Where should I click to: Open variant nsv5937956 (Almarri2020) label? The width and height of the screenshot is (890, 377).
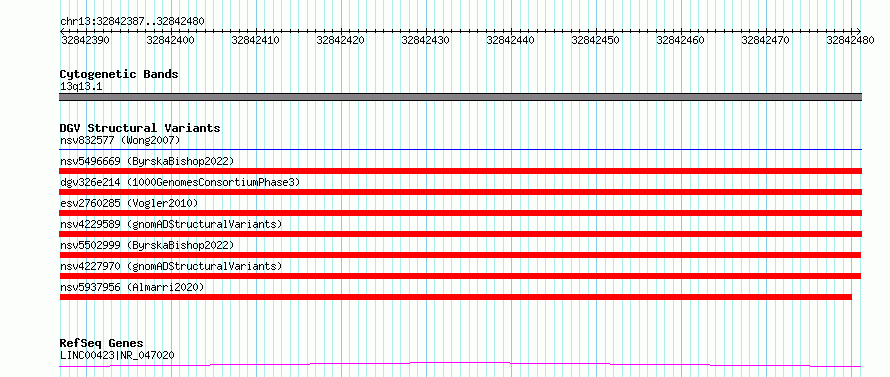[x=132, y=287]
